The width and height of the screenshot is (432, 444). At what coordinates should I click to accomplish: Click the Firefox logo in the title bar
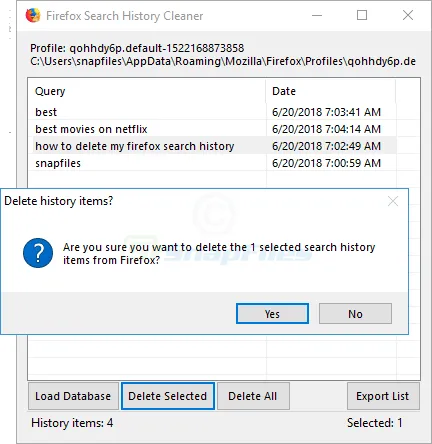[33, 15]
